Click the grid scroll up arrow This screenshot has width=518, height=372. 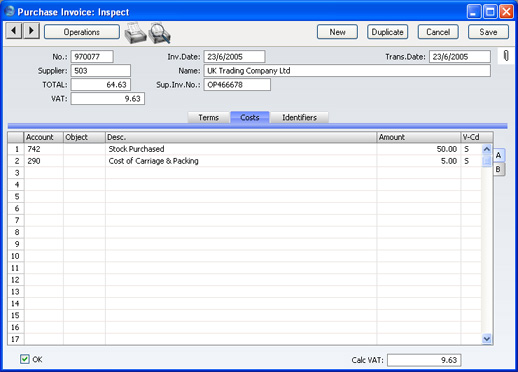click(487, 149)
